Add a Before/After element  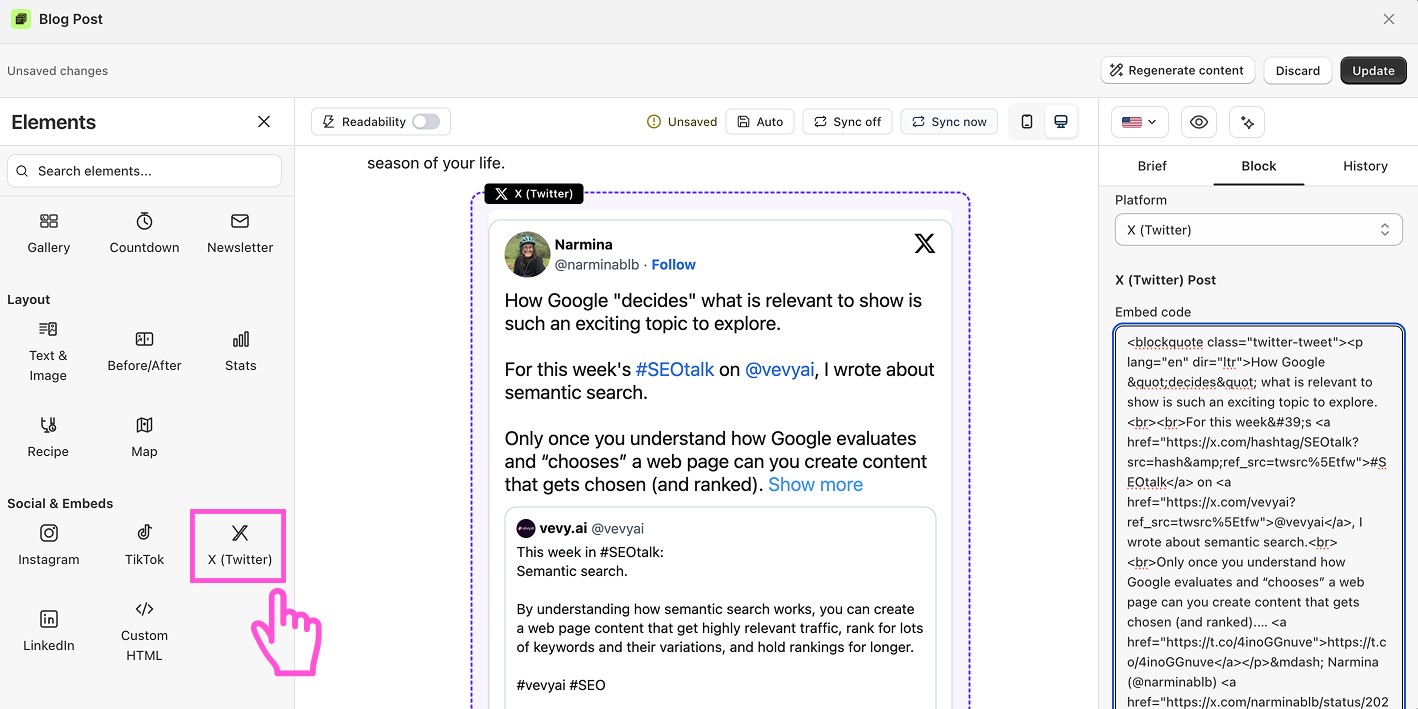144,352
